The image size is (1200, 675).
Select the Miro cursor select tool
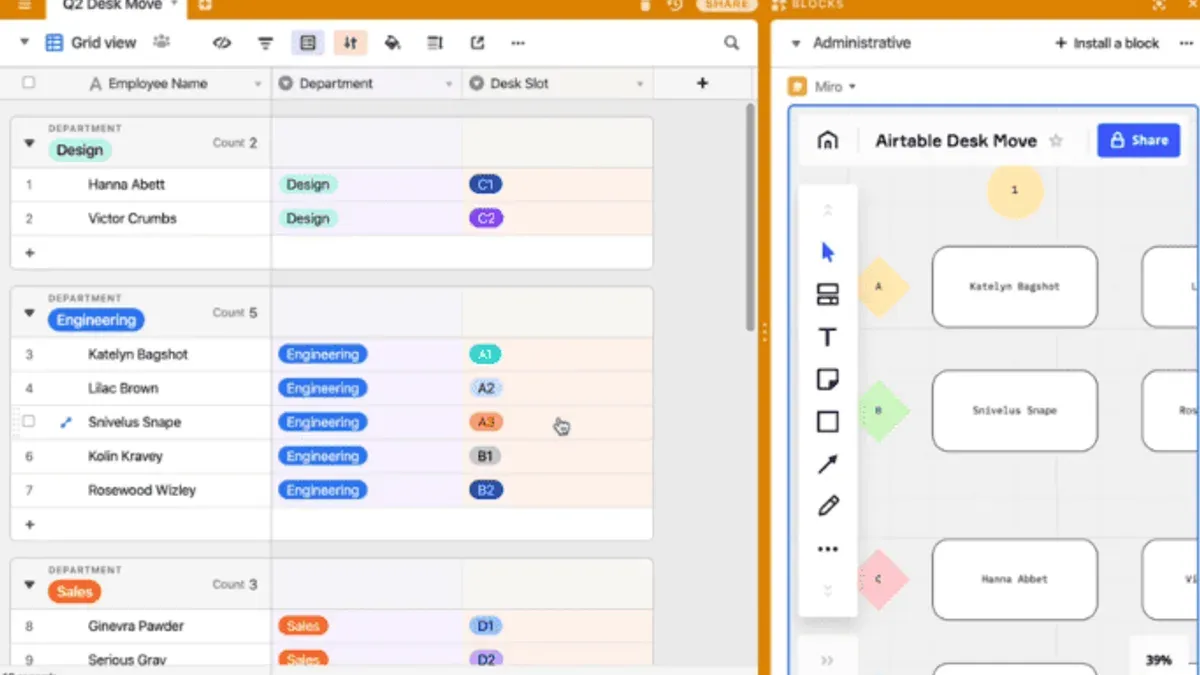point(828,252)
